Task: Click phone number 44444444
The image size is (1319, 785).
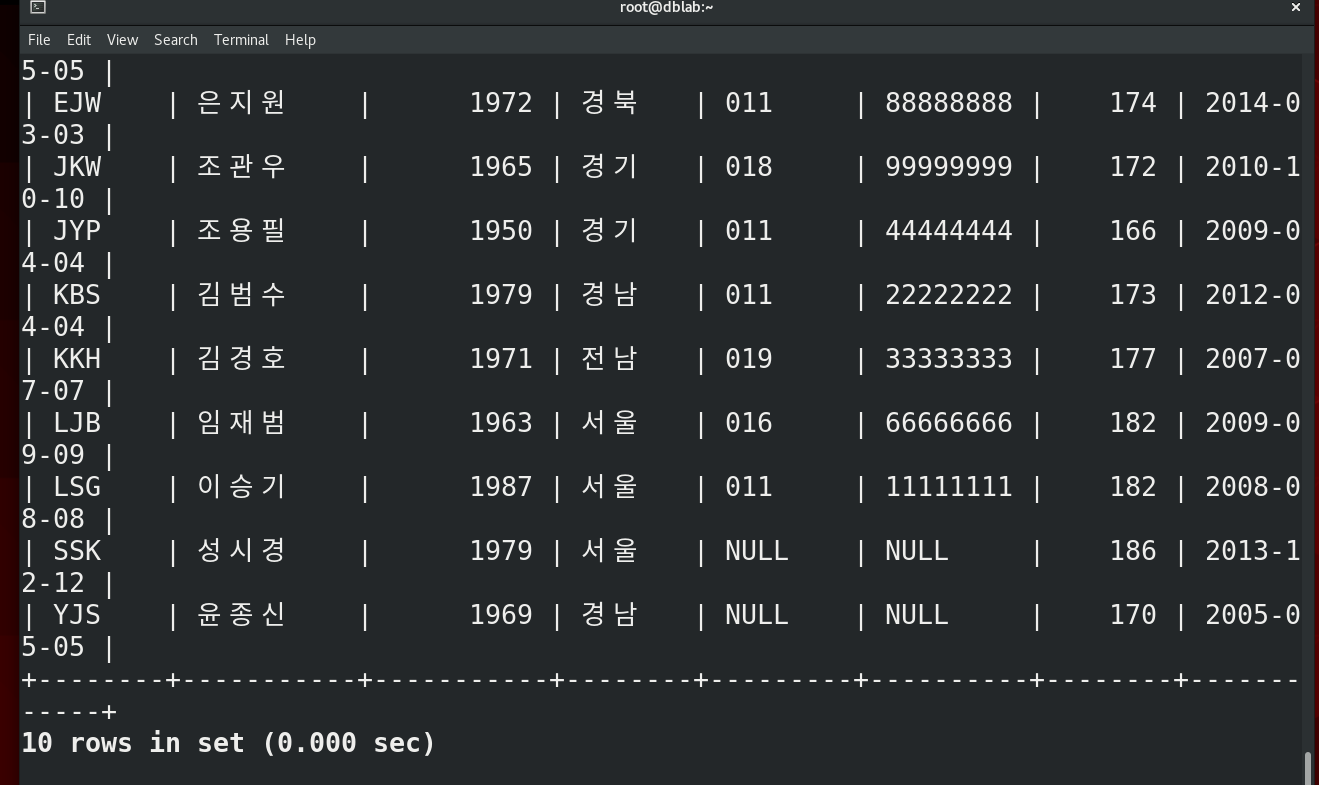Action: [x=949, y=231]
